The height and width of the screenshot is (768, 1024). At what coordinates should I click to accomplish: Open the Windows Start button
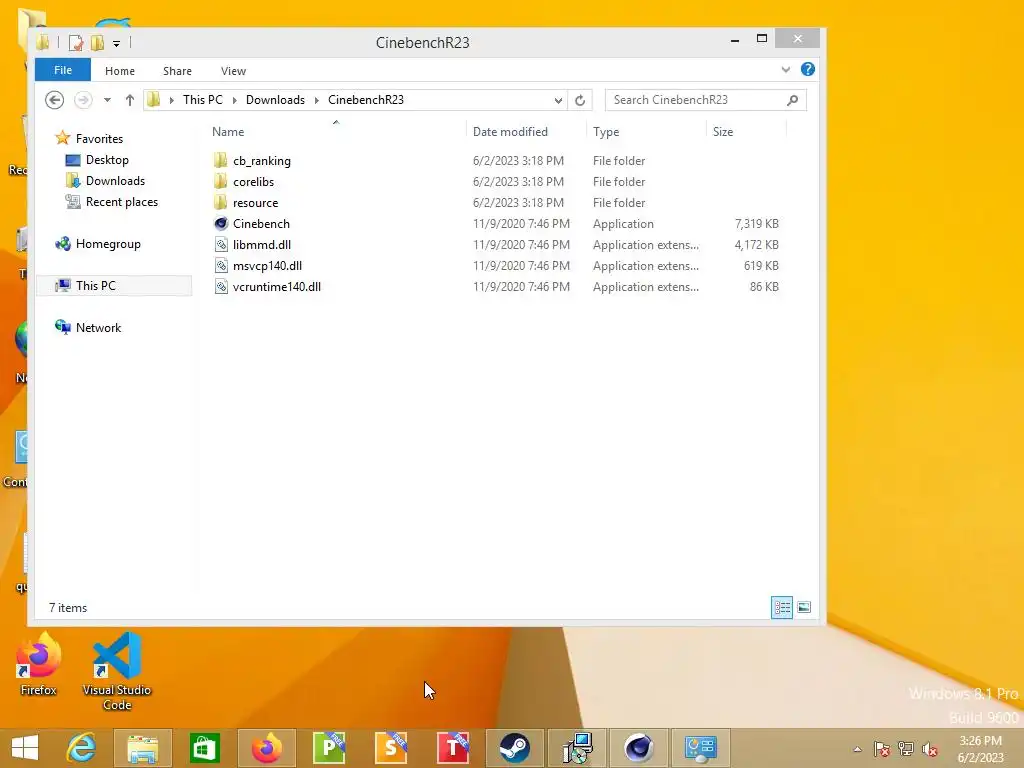pos(25,748)
